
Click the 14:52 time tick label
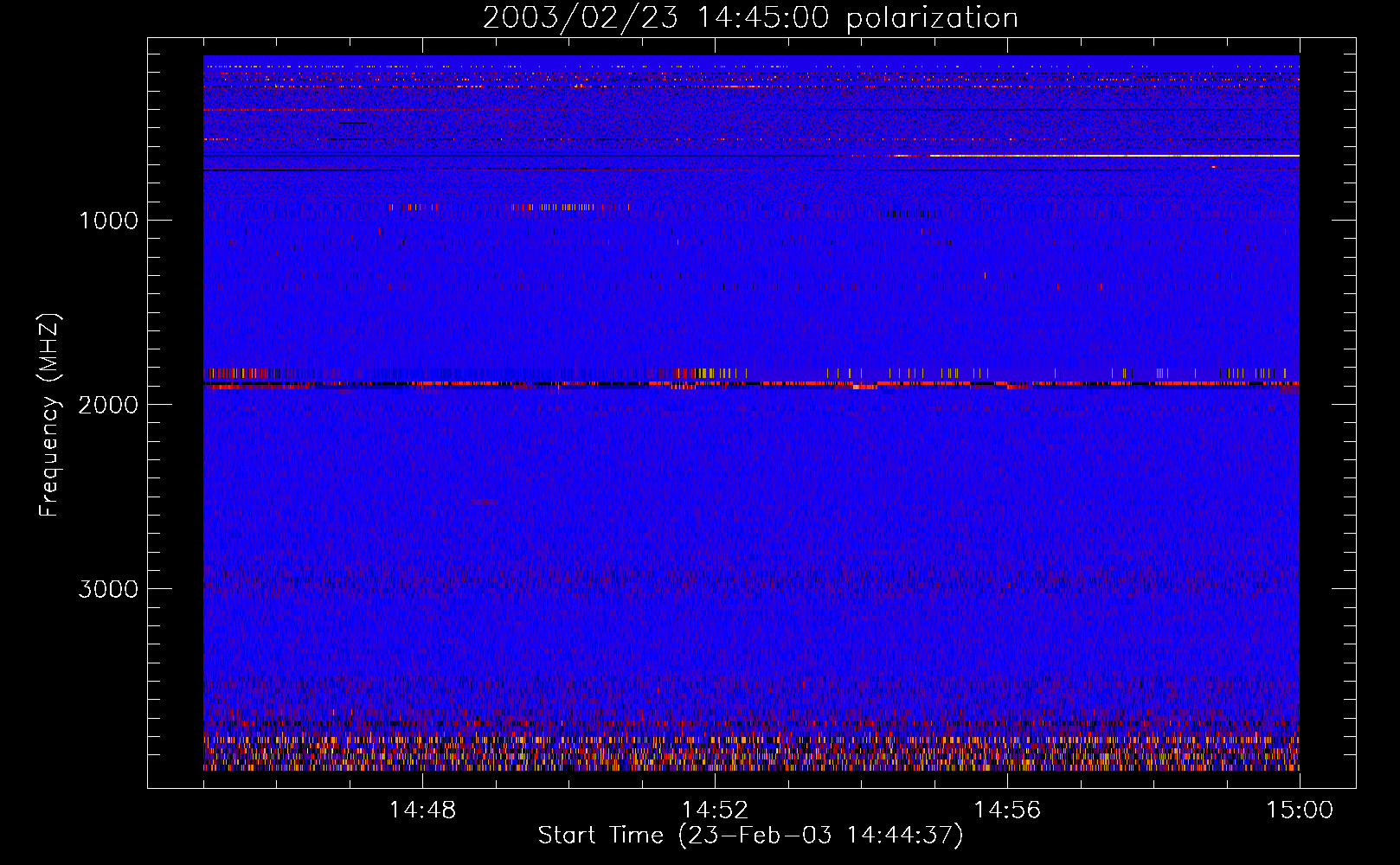(x=715, y=811)
